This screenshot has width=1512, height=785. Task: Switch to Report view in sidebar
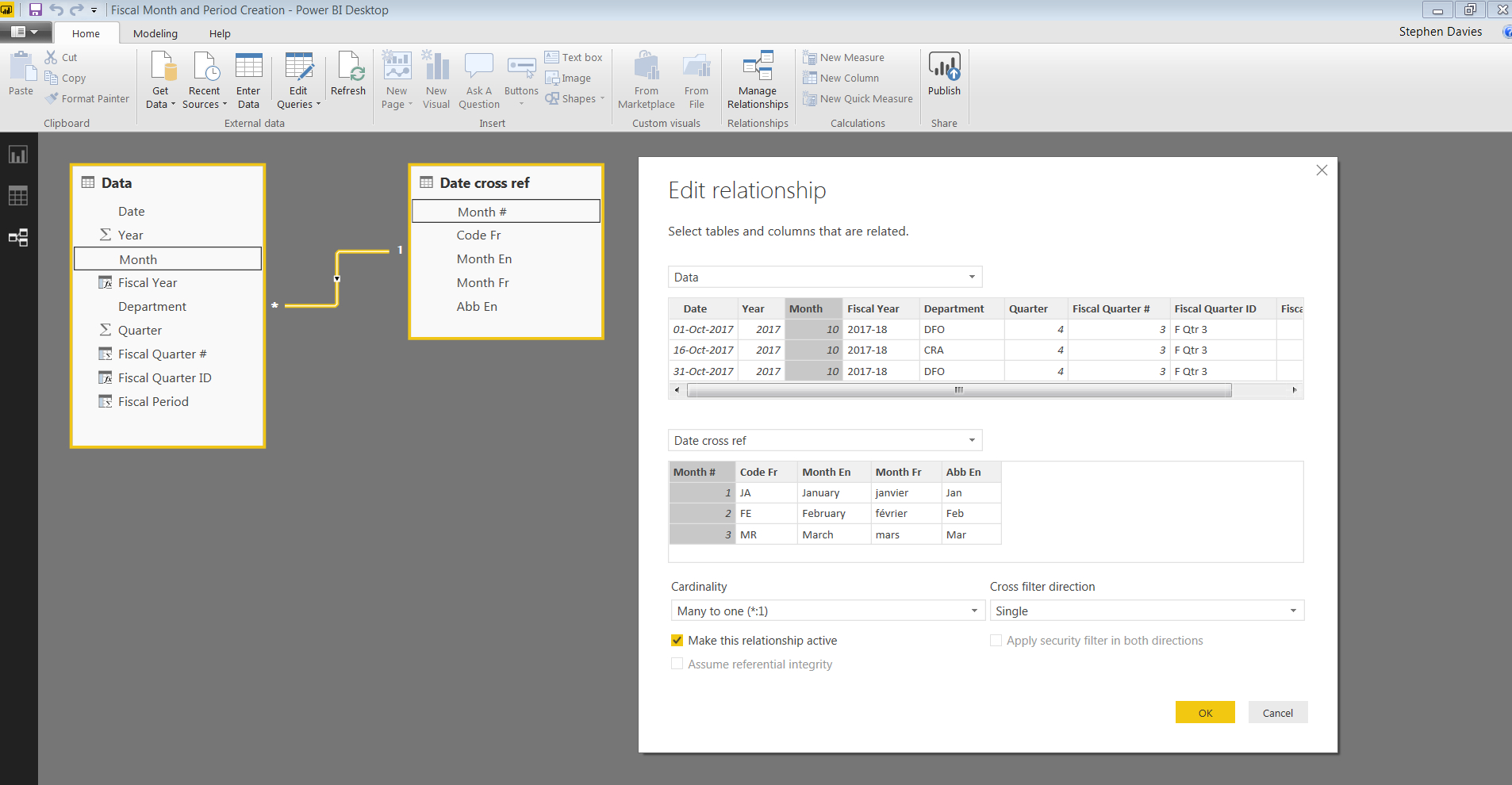click(18, 155)
